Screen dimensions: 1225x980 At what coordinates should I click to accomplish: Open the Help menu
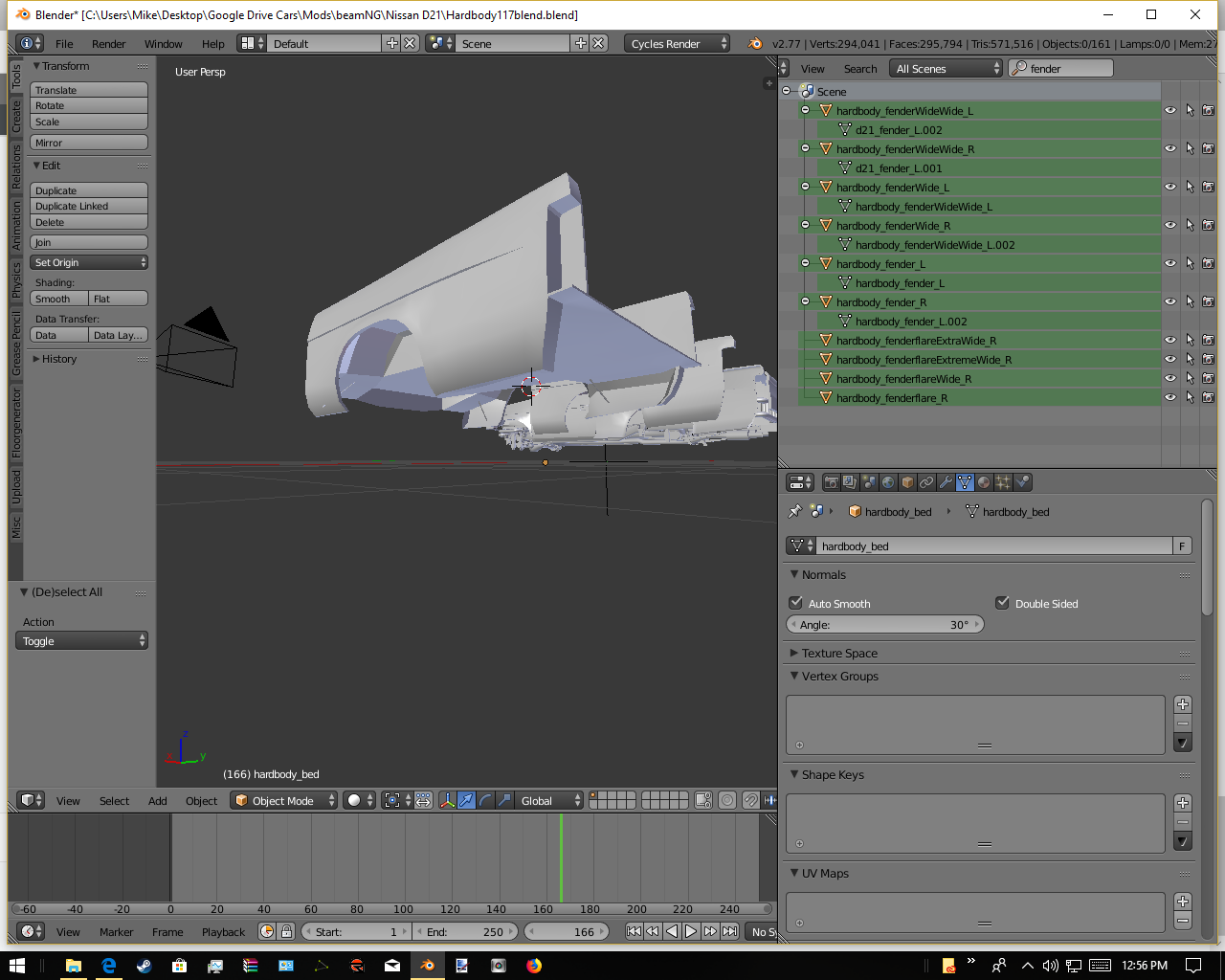213,43
